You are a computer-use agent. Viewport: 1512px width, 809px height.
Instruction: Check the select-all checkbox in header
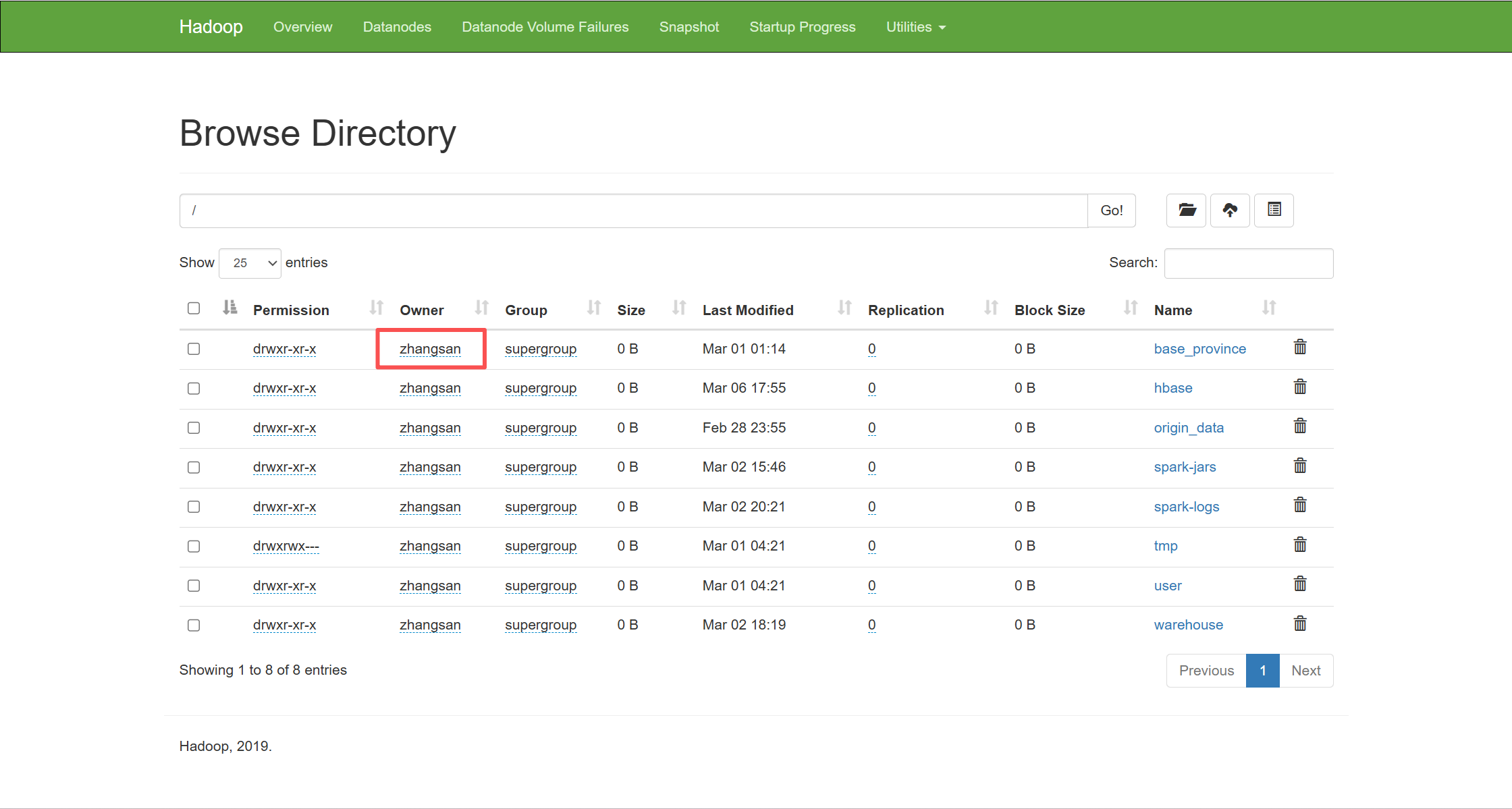click(194, 308)
